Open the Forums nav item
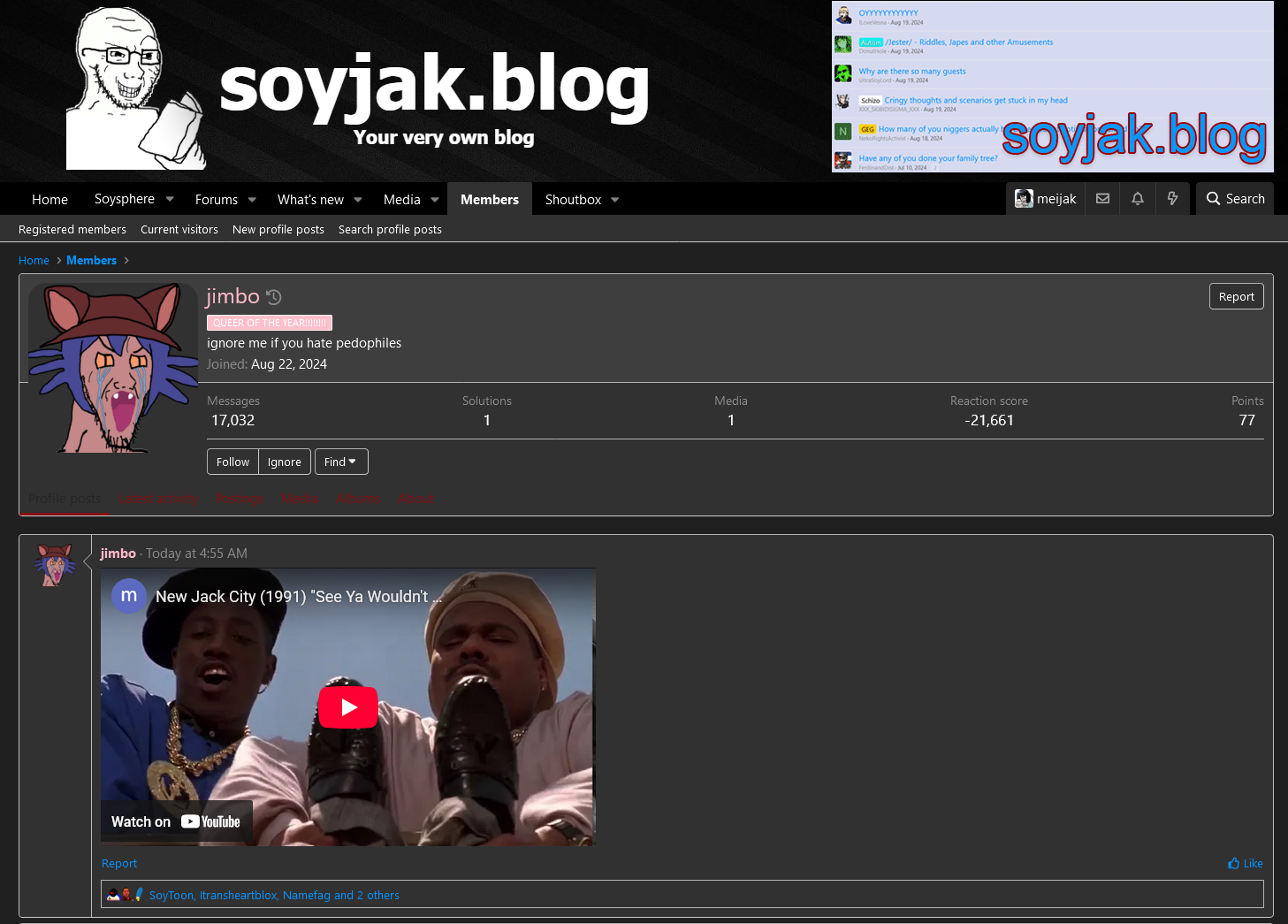This screenshot has height=924, width=1288. click(217, 200)
